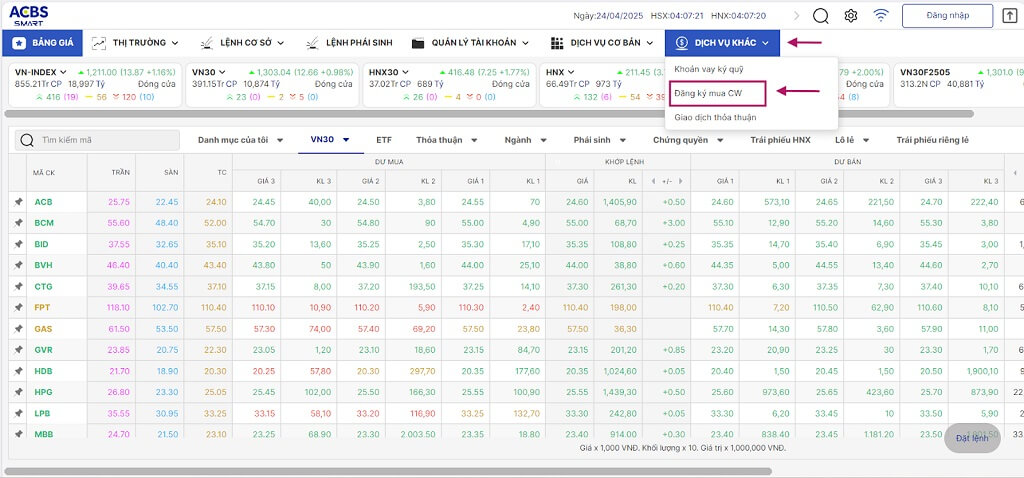Open the Ngành filter dropdown
Viewport: 1024px width, 478px height.
point(526,140)
